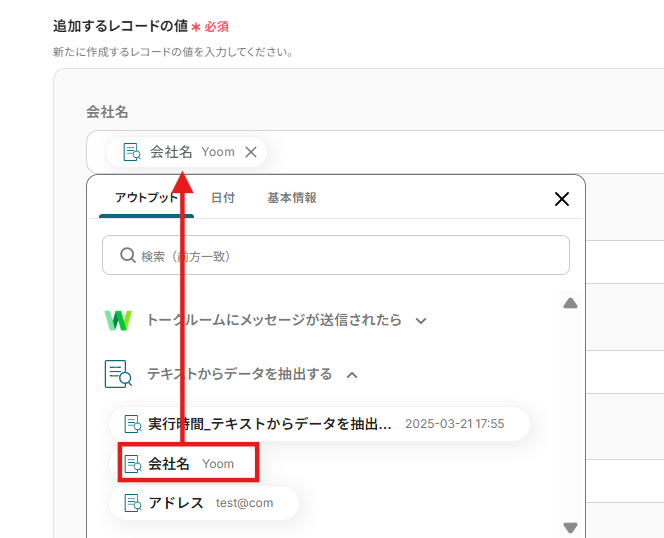Expand トークルームにメッセージが送信されたら section

pos(421,321)
